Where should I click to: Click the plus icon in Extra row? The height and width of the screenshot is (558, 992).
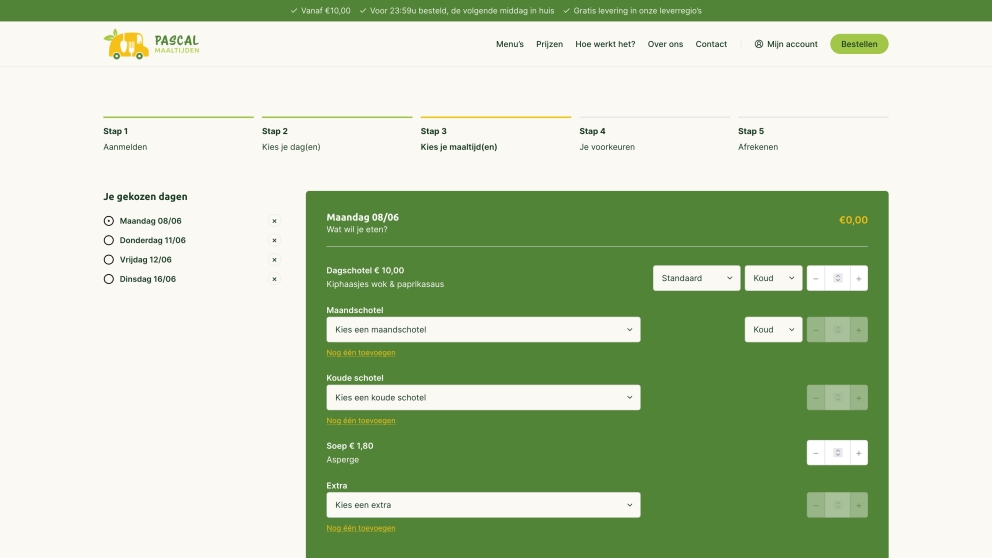(x=859, y=505)
